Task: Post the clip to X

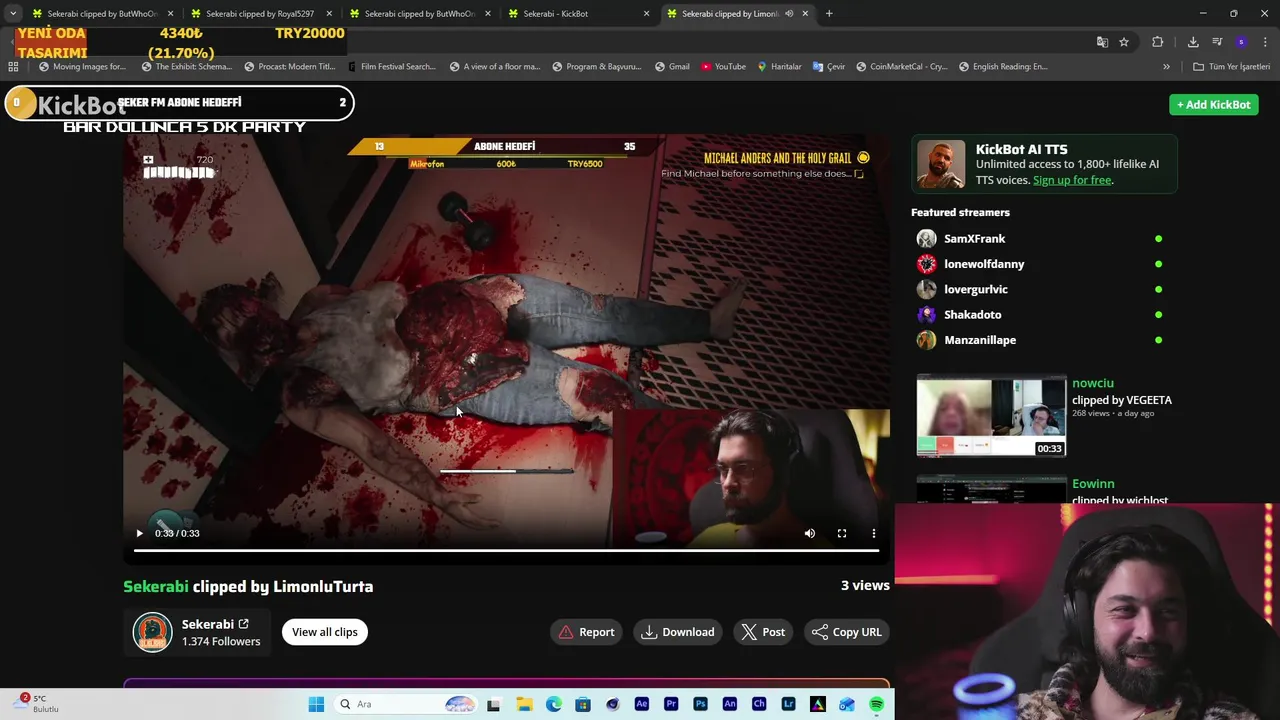Action: pos(763,632)
